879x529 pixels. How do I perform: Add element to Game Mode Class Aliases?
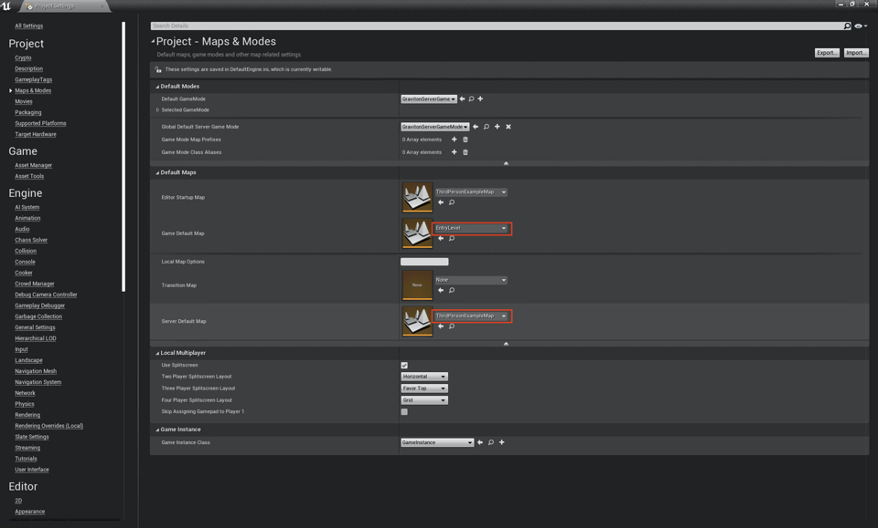click(x=454, y=152)
